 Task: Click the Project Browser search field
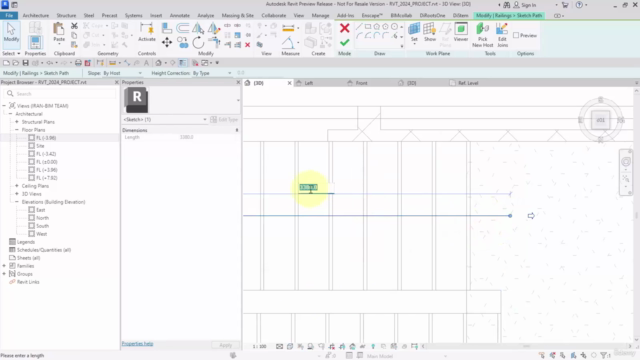click(60, 94)
